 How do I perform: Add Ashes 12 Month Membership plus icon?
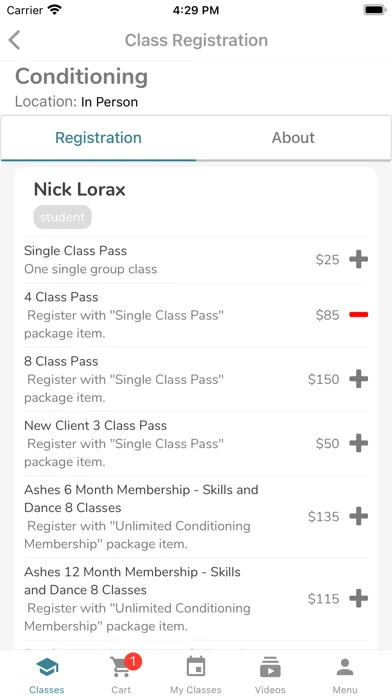(358, 598)
